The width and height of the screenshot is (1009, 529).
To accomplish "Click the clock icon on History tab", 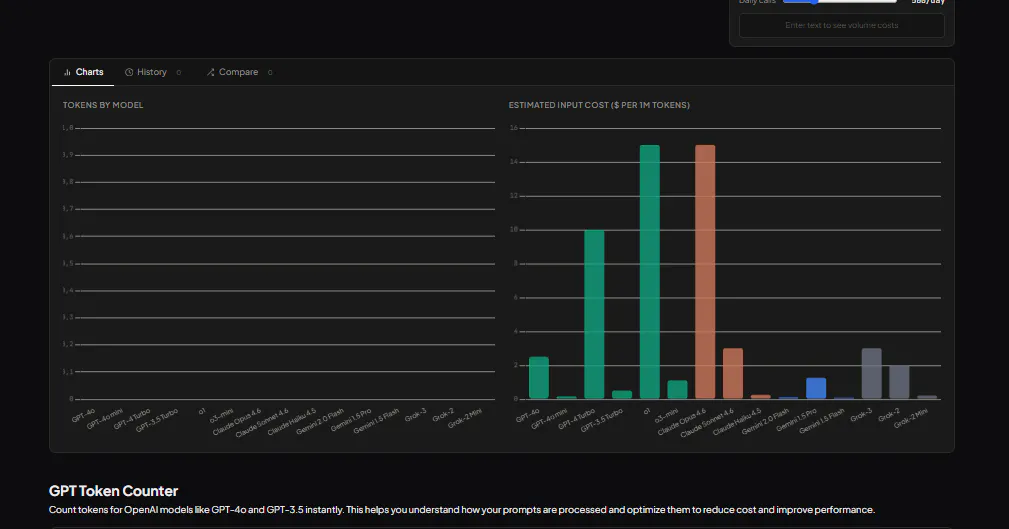I will [129, 72].
